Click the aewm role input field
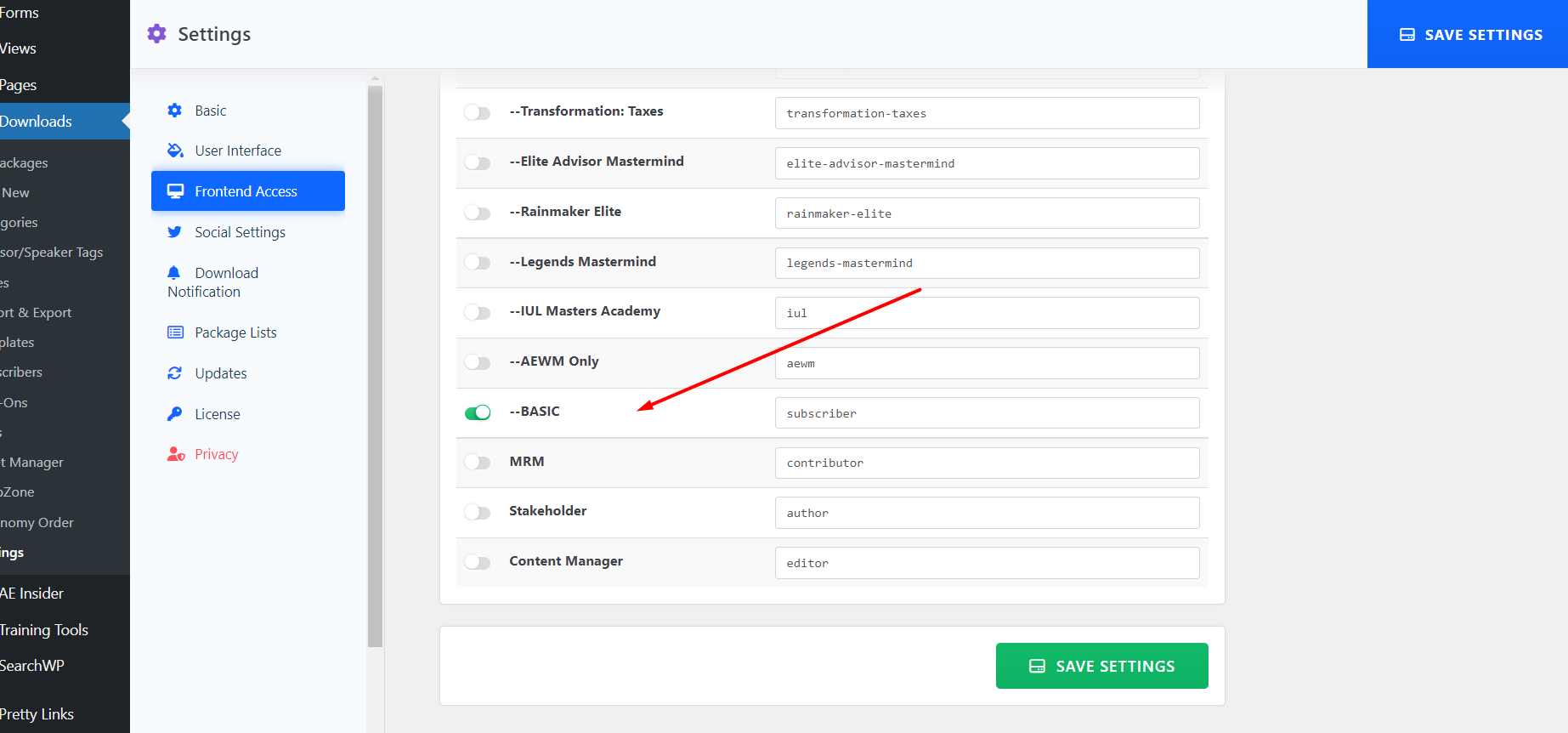Image resolution: width=1568 pixels, height=733 pixels. click(987, 363)
